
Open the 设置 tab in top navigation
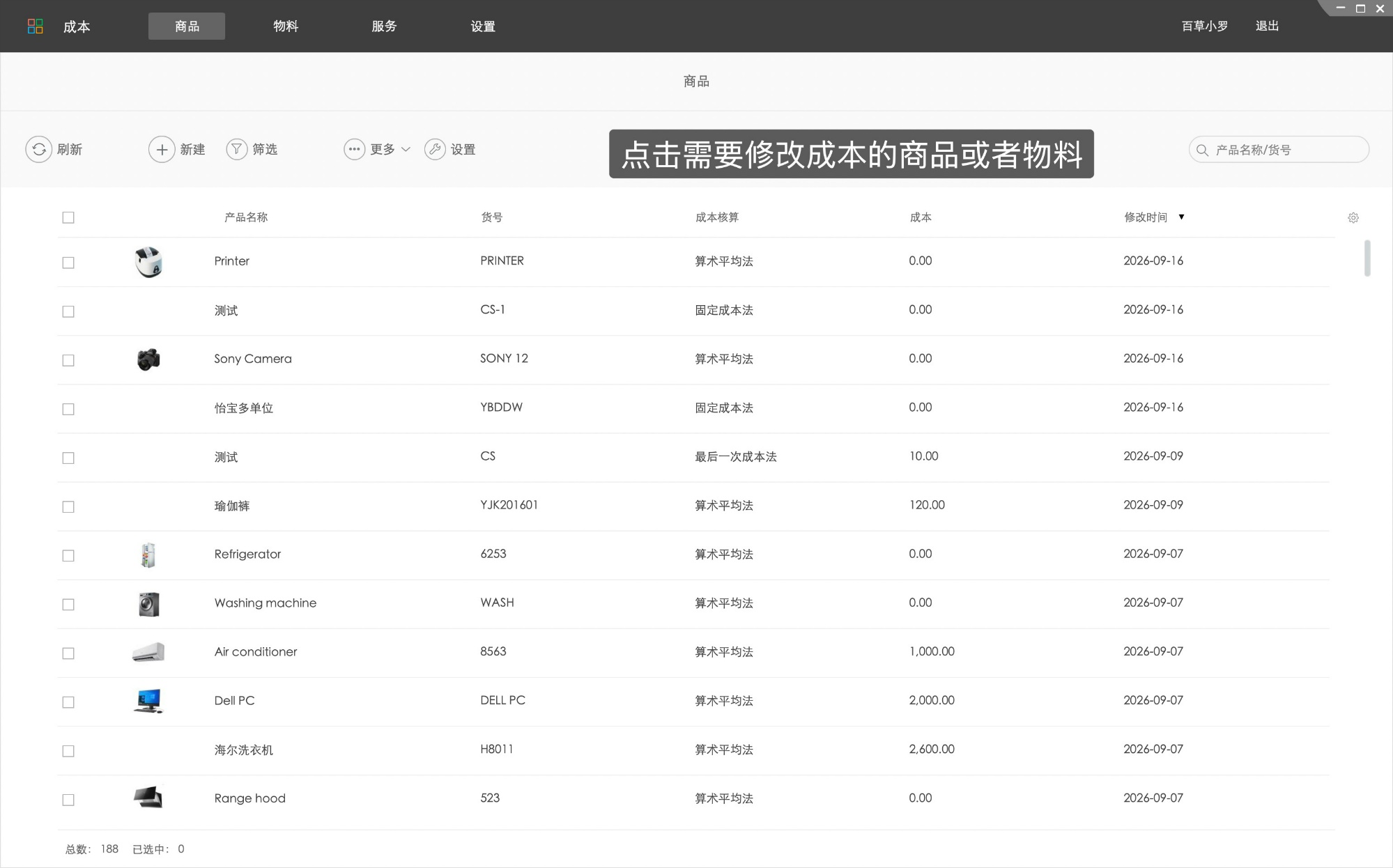(483, 26)
